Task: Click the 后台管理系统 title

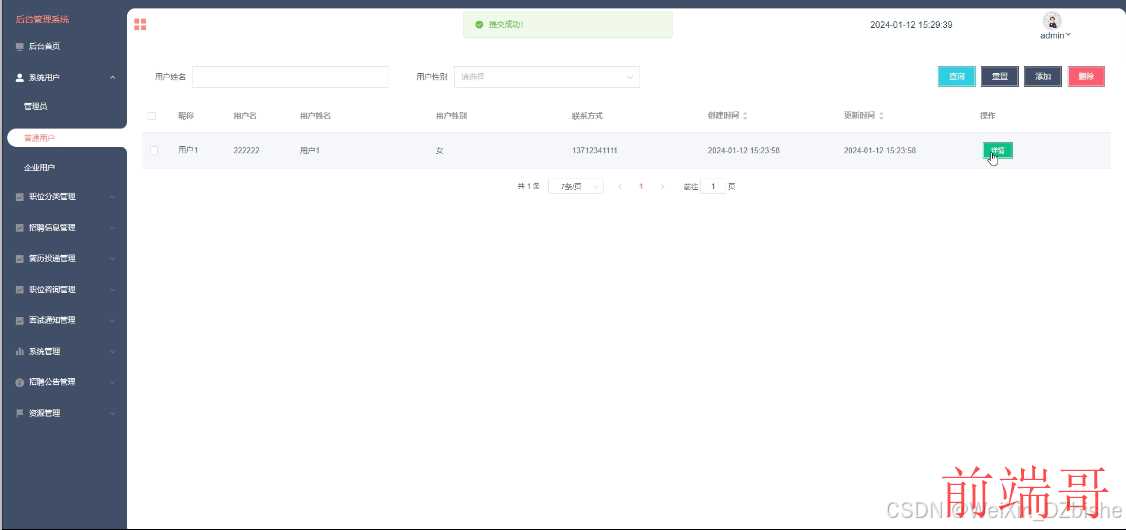Action: point(42,19)
